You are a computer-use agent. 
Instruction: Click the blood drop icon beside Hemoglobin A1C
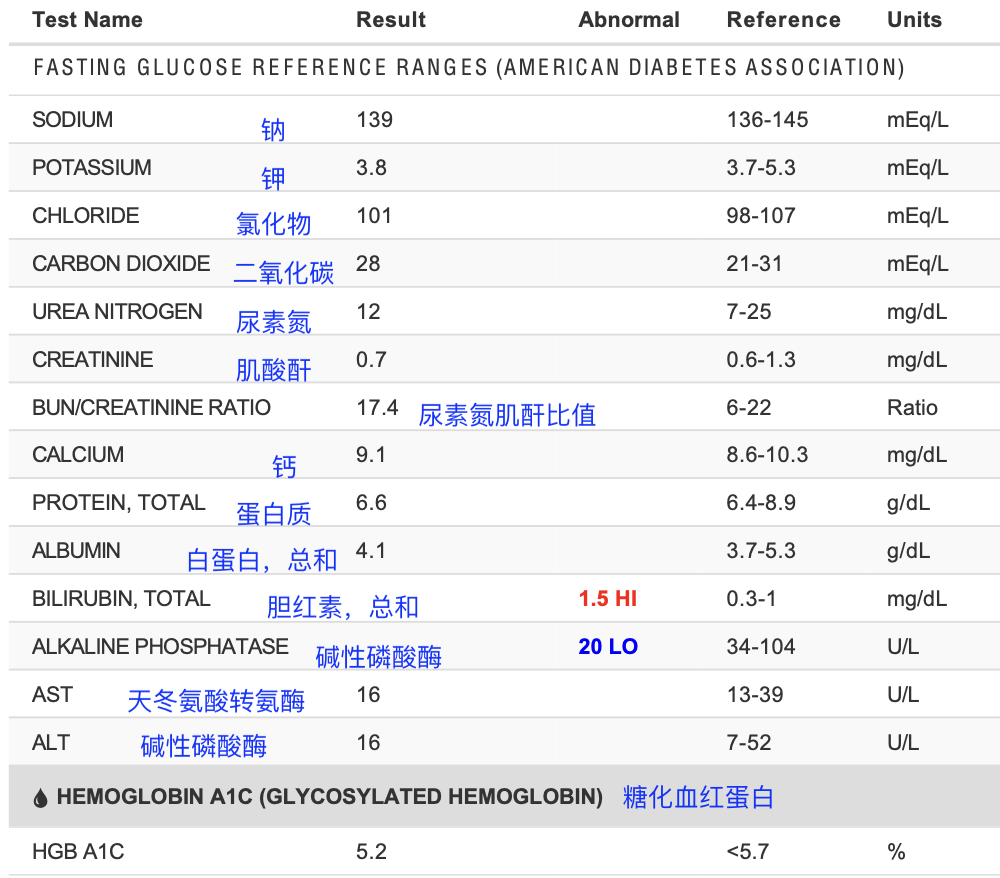pyautogui.click(x=40, y=798)
